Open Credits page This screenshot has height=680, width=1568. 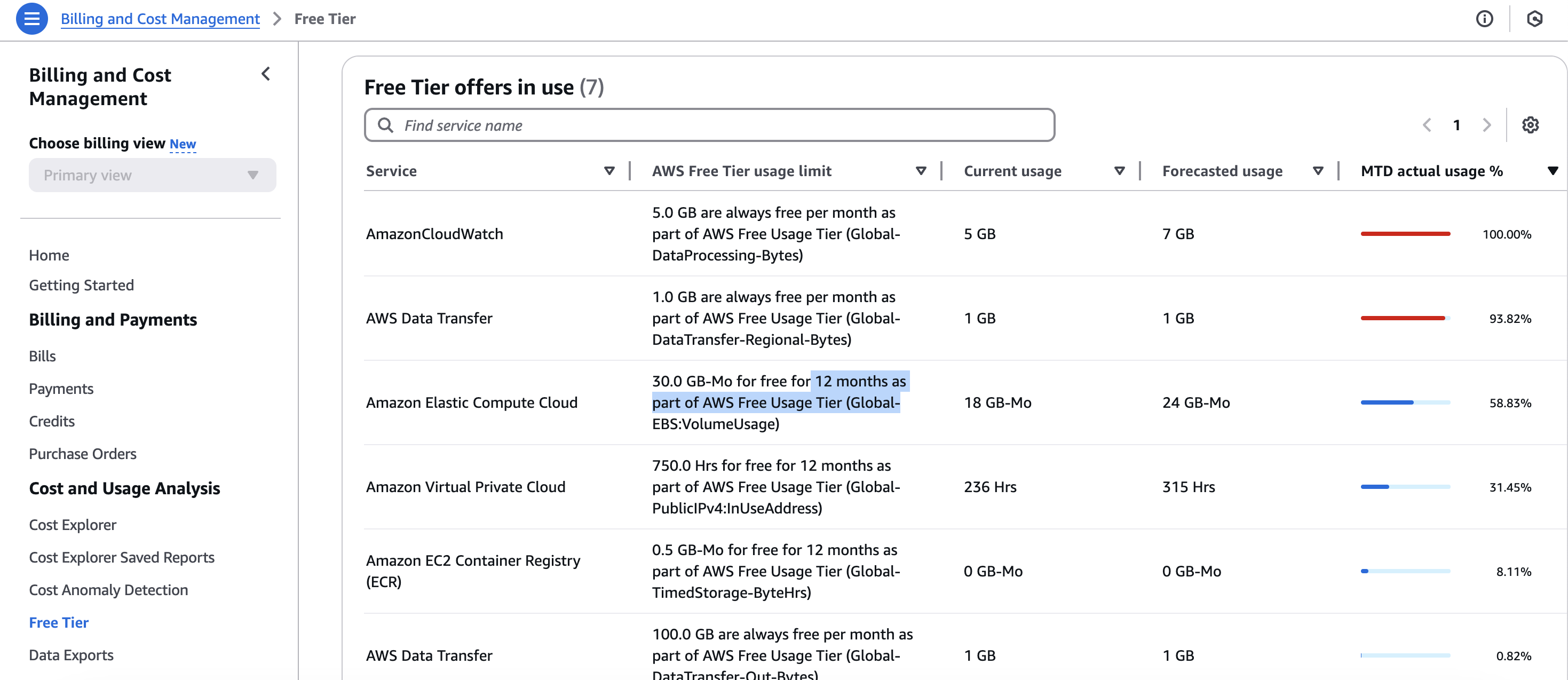point(52,421)
